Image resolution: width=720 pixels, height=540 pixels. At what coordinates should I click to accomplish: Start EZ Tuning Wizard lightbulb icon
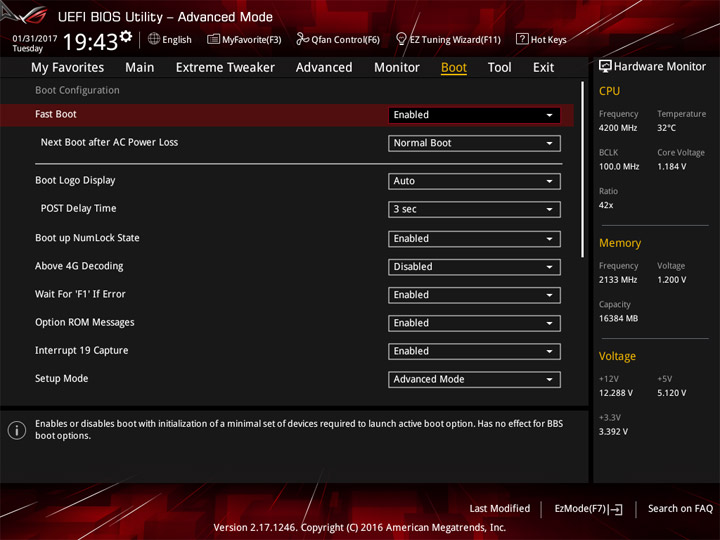click(401, 39)
